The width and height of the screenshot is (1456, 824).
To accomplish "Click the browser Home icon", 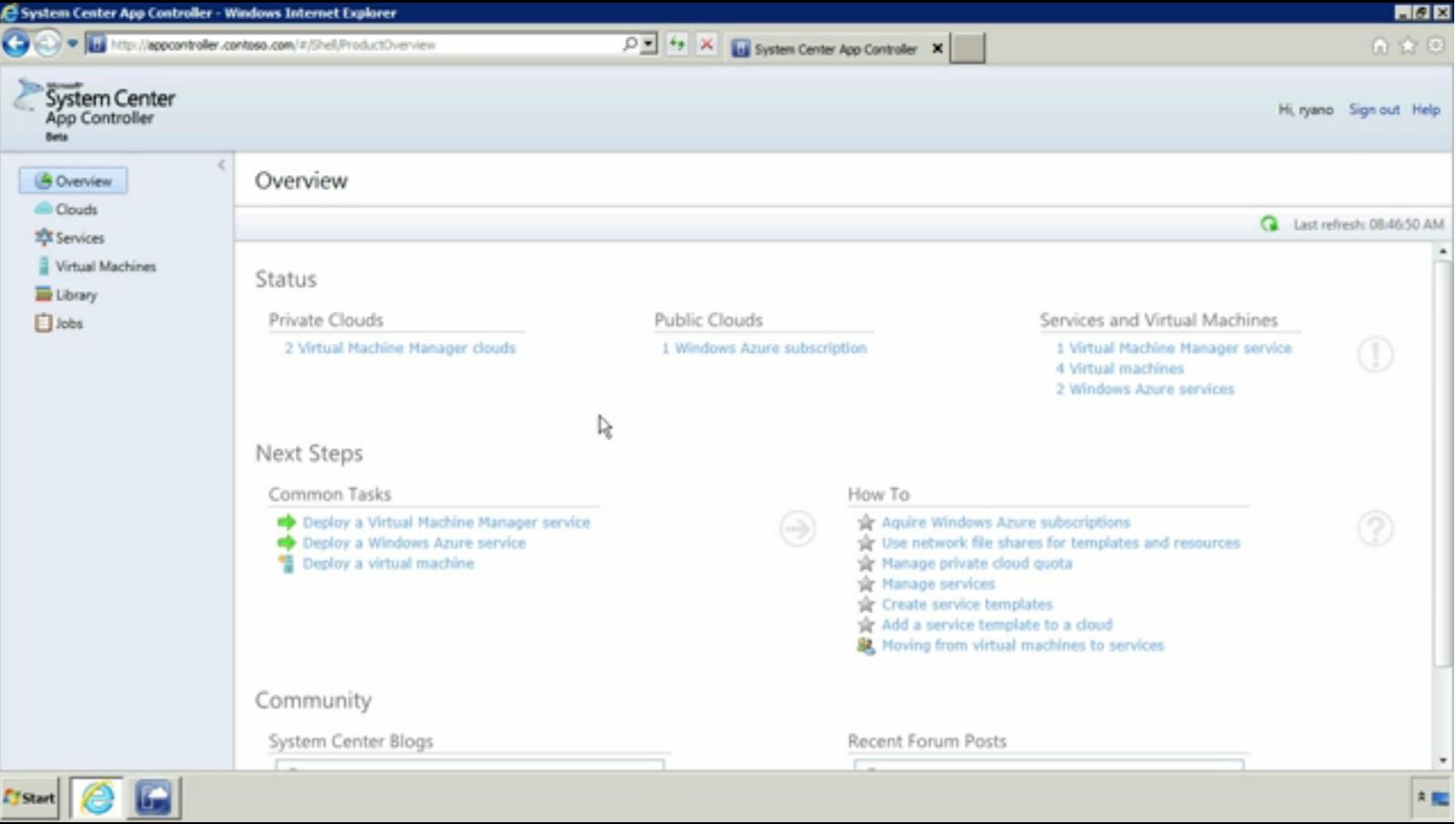I will click(1380, 46).
